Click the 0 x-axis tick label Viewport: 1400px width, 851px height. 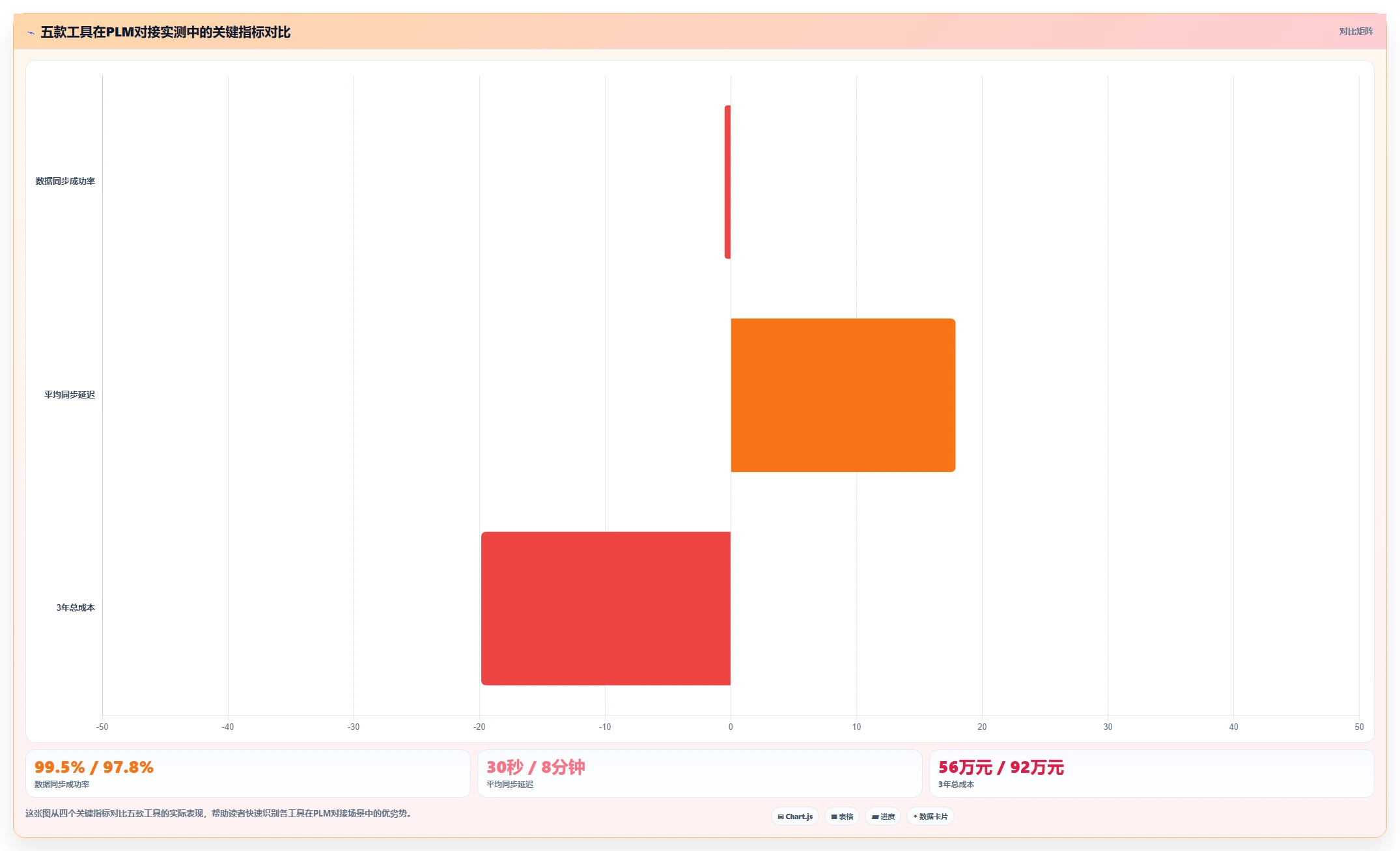(731, 727)
